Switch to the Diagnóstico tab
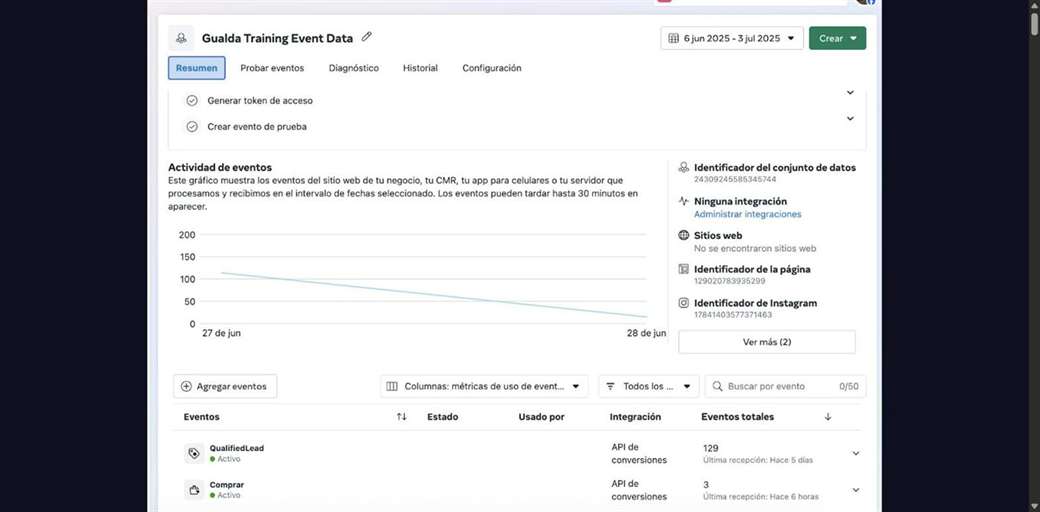The width and height of the screenshot is (1040, 512). coord(354,68)
